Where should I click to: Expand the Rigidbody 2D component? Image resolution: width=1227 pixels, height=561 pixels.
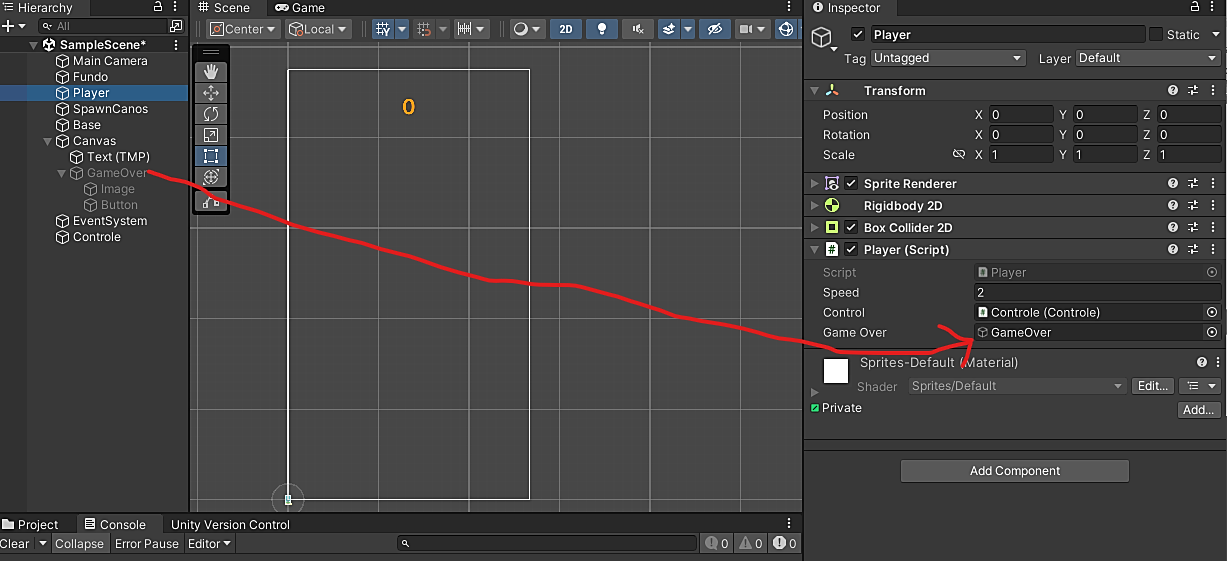tap(815, 206)
